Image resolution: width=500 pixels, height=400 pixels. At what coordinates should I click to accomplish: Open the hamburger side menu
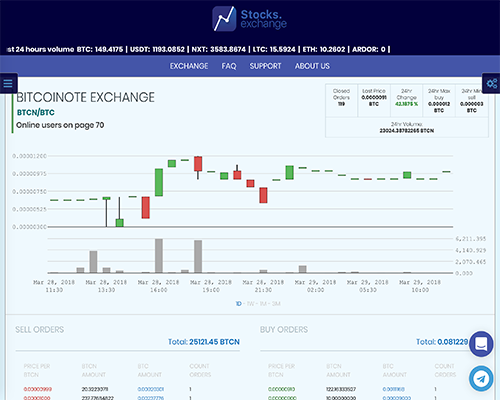(8, 83)
